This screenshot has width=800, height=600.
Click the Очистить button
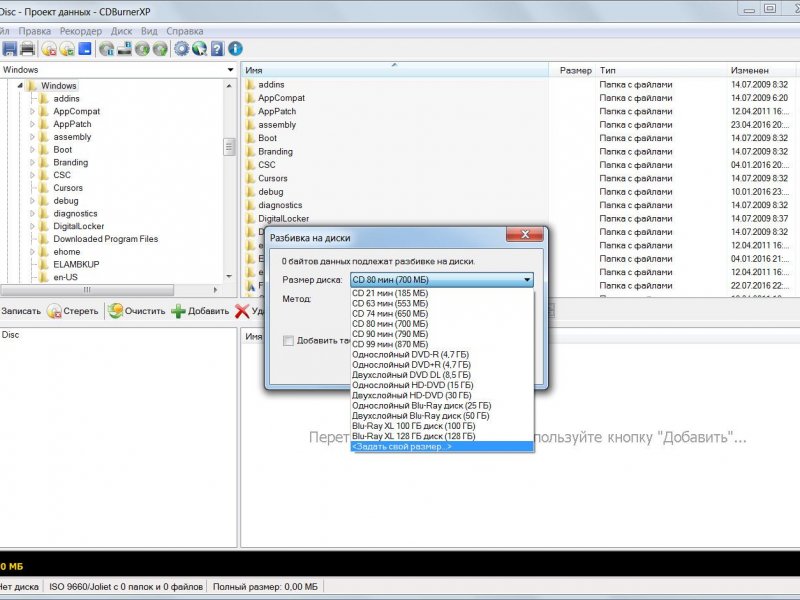pos(137,311)
